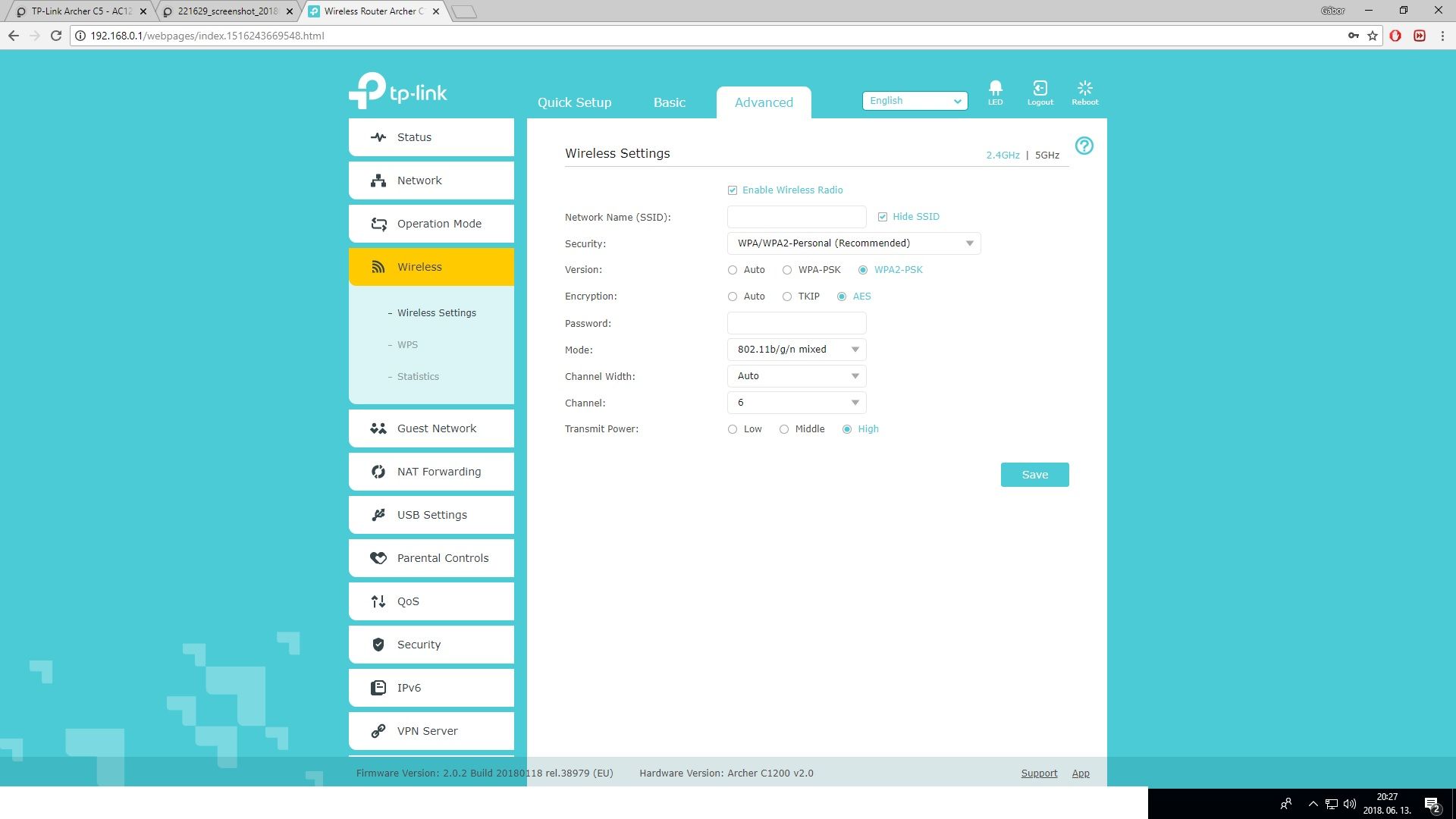Set Transmit Power to Middle
Image resolution: width=1456 pixels, height=819 pixels.
coord(784,429)
